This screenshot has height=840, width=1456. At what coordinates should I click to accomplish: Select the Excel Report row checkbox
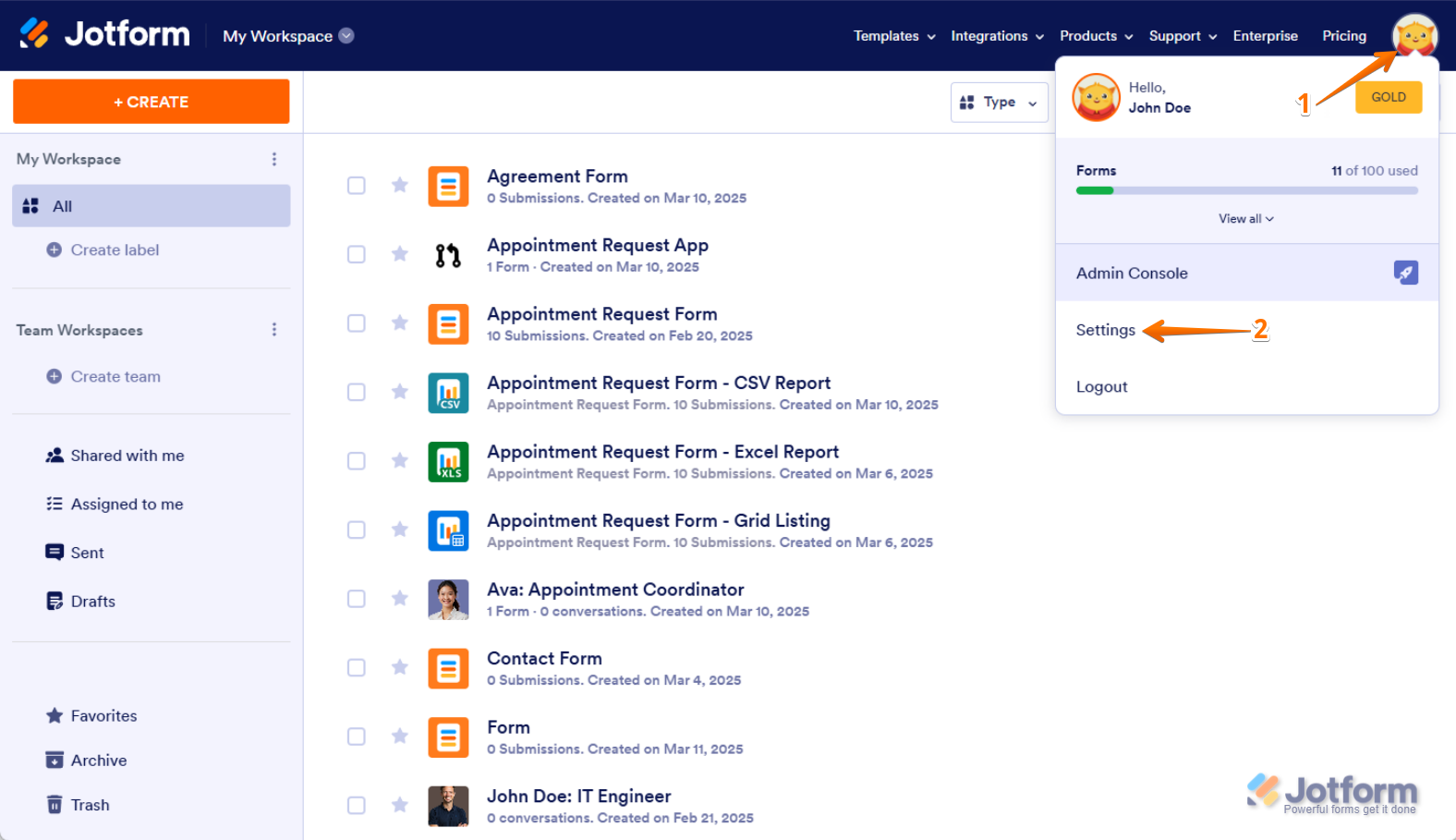click(357, 461)
